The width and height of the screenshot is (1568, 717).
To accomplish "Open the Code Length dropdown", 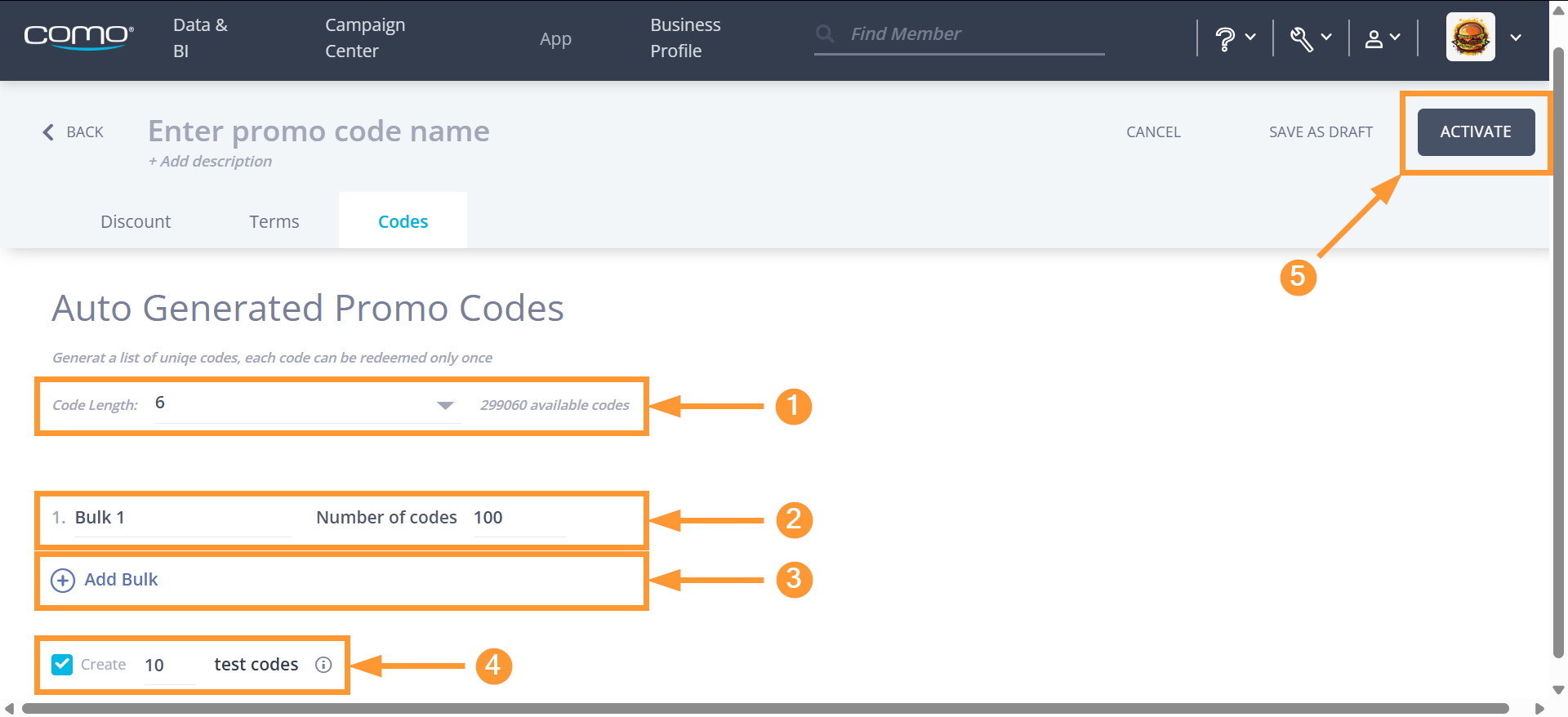I will coord(307,404).
